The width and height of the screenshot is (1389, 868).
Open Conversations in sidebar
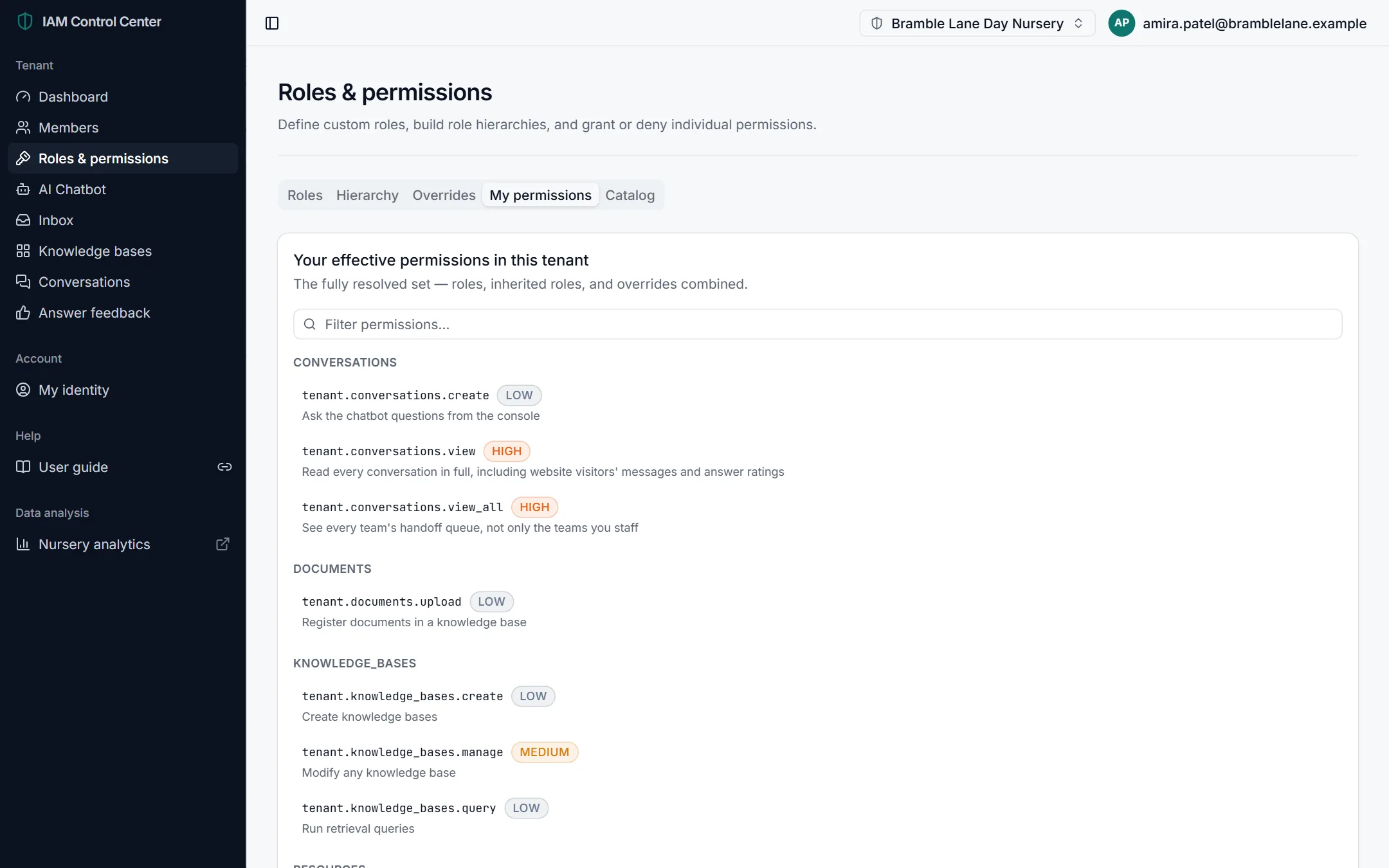[123, 282]
